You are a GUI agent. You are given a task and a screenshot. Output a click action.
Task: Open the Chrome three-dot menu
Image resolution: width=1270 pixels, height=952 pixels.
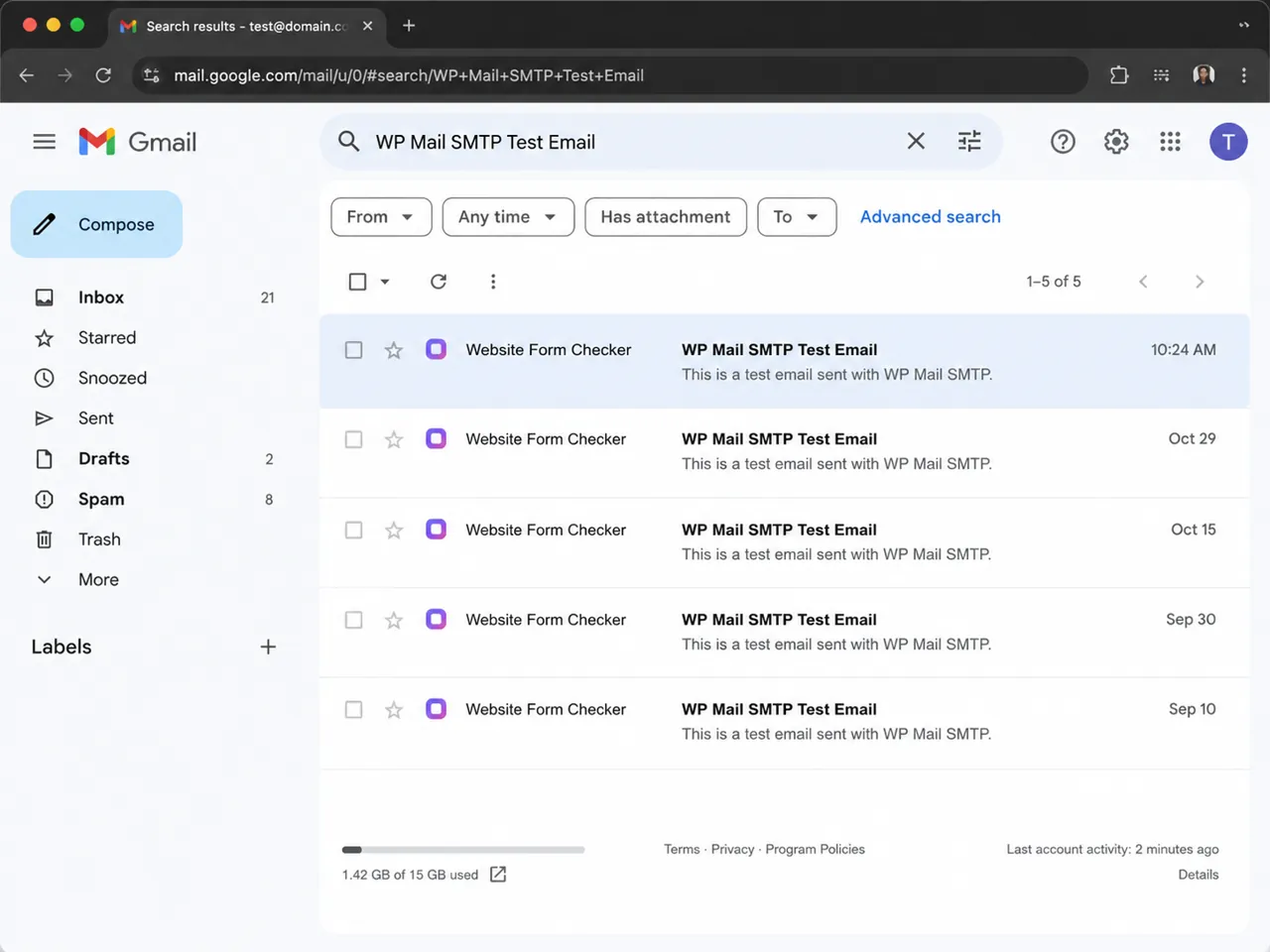pos(1244,75)
